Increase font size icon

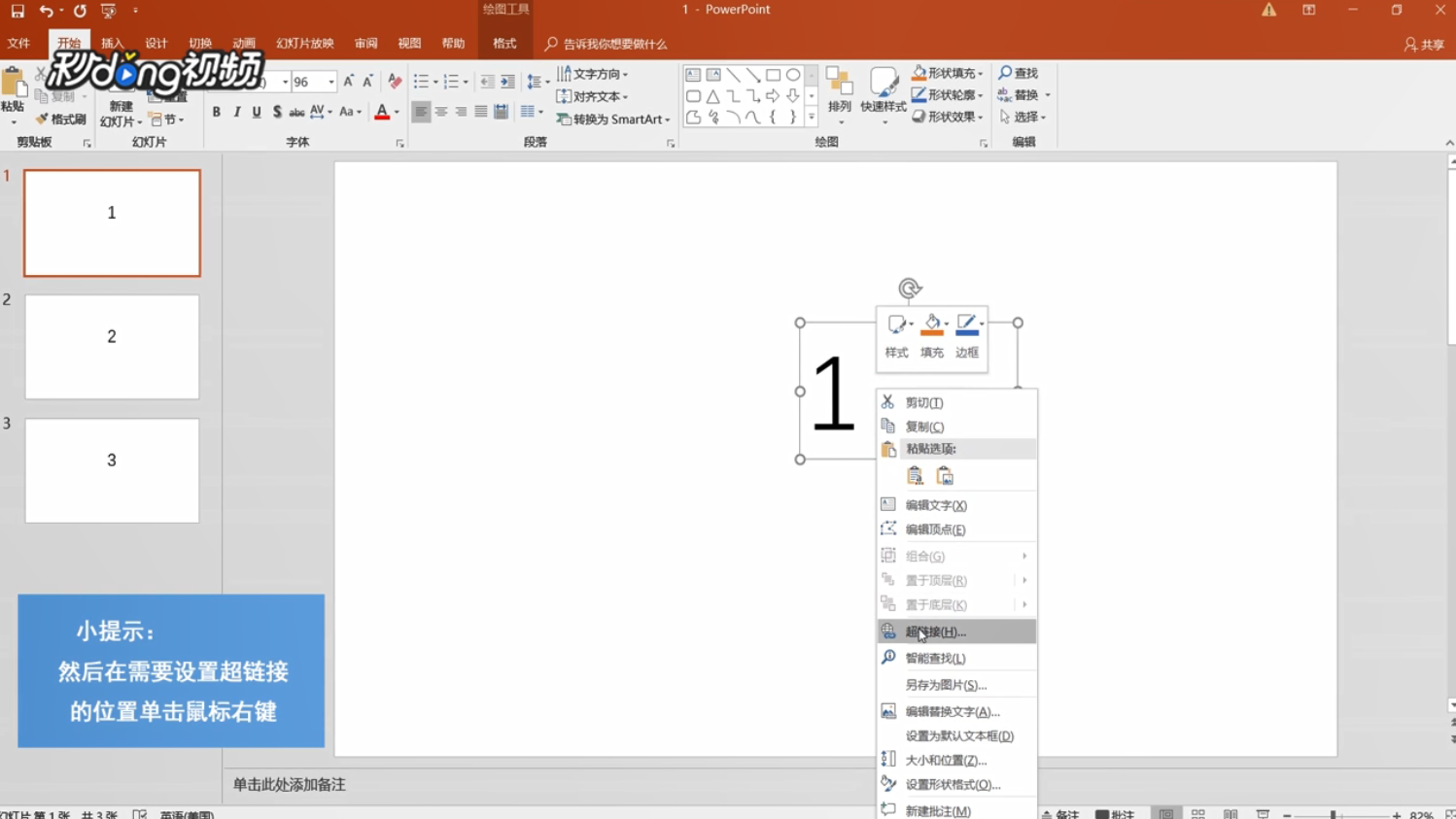click(349, 82)
